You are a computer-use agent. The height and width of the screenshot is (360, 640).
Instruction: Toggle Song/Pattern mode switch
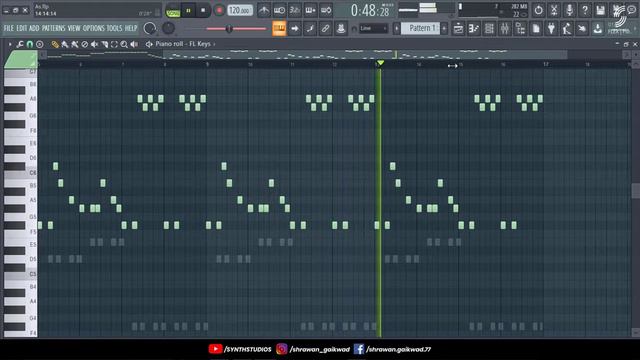click(x=173, y=11)
